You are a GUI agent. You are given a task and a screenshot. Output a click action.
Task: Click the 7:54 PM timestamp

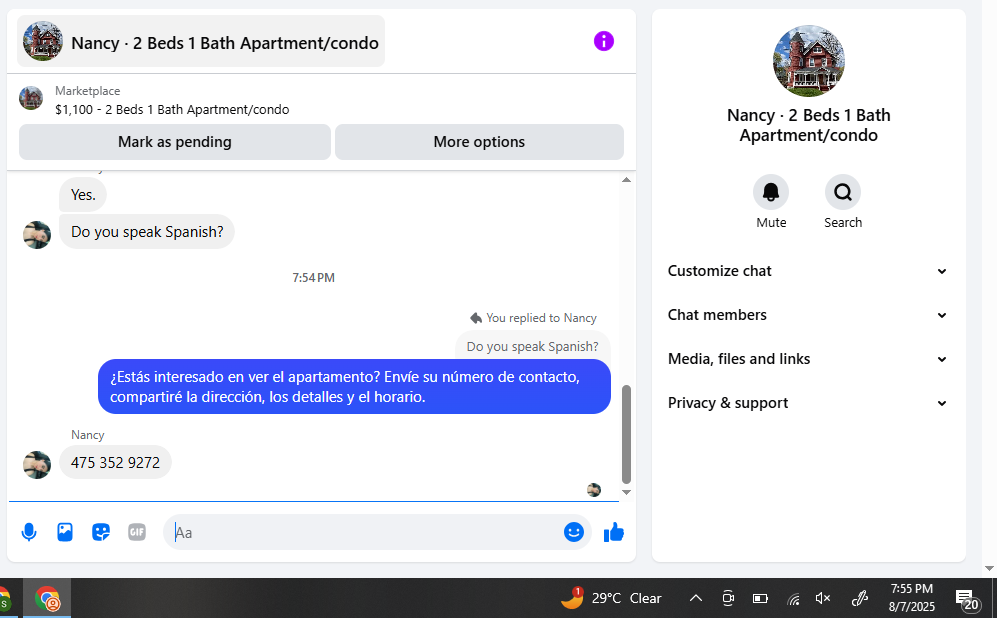pos(313,278)
